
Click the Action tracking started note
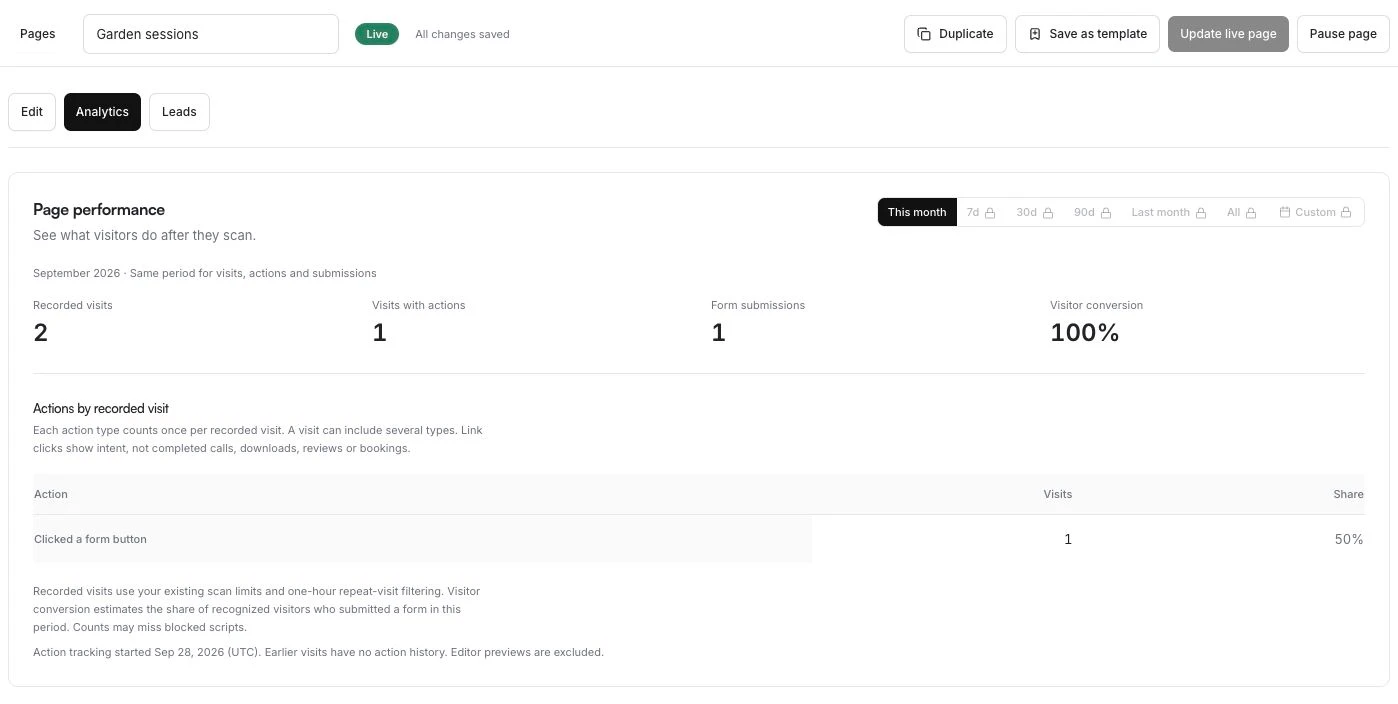pyautogui.click(x=318, y=652)
